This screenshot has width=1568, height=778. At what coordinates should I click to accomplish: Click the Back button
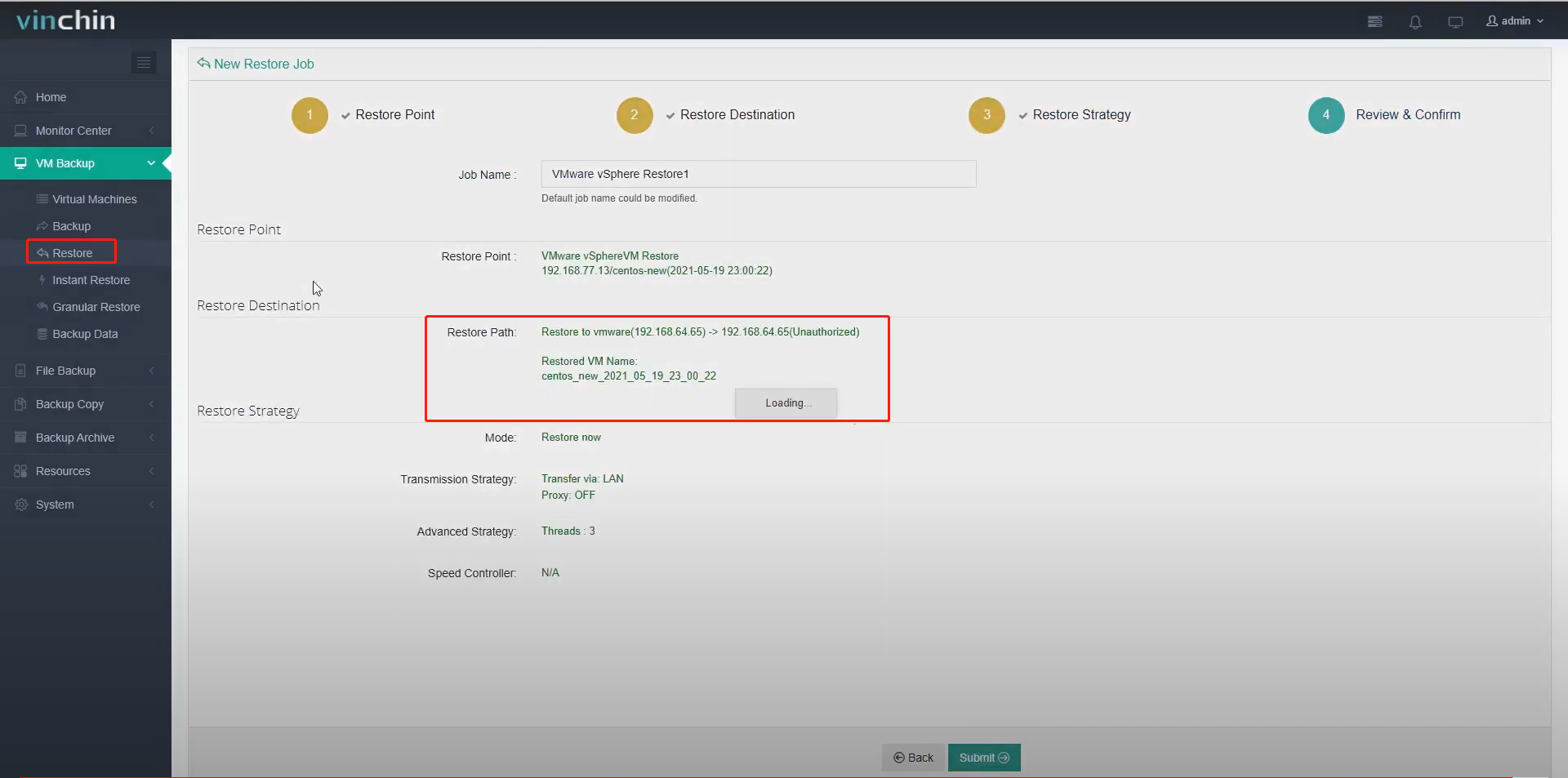pyautogui.click(x=913, y=758)
